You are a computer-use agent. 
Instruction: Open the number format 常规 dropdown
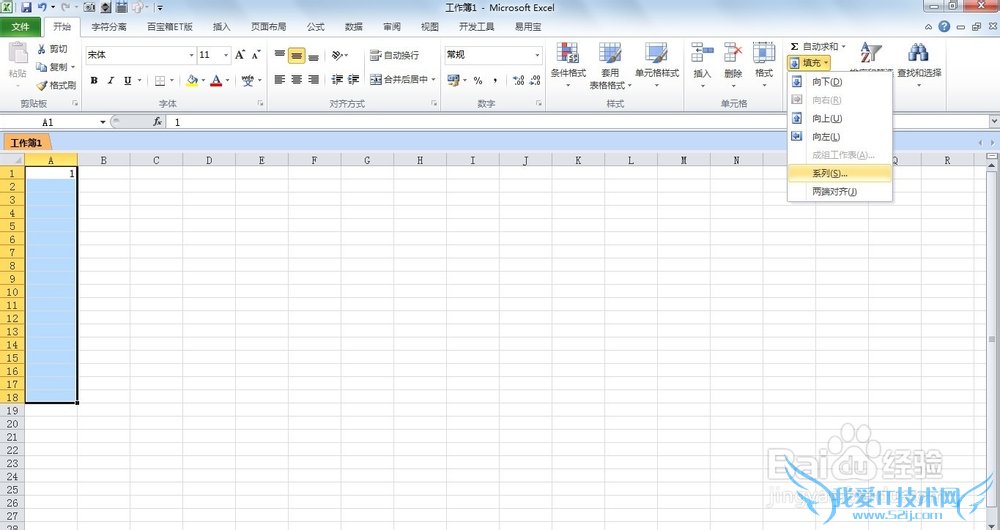[x=537, y=55]
